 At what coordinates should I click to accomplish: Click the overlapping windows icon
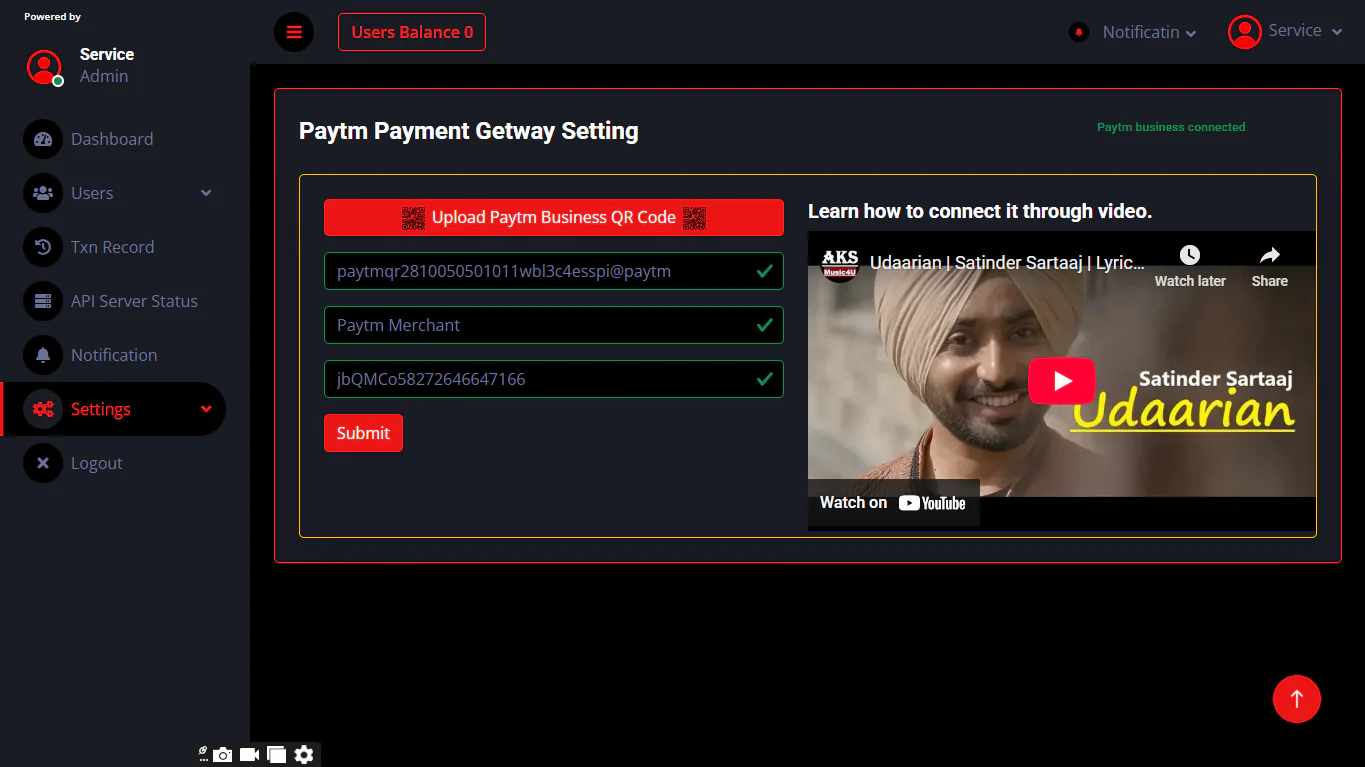[277, 755]
